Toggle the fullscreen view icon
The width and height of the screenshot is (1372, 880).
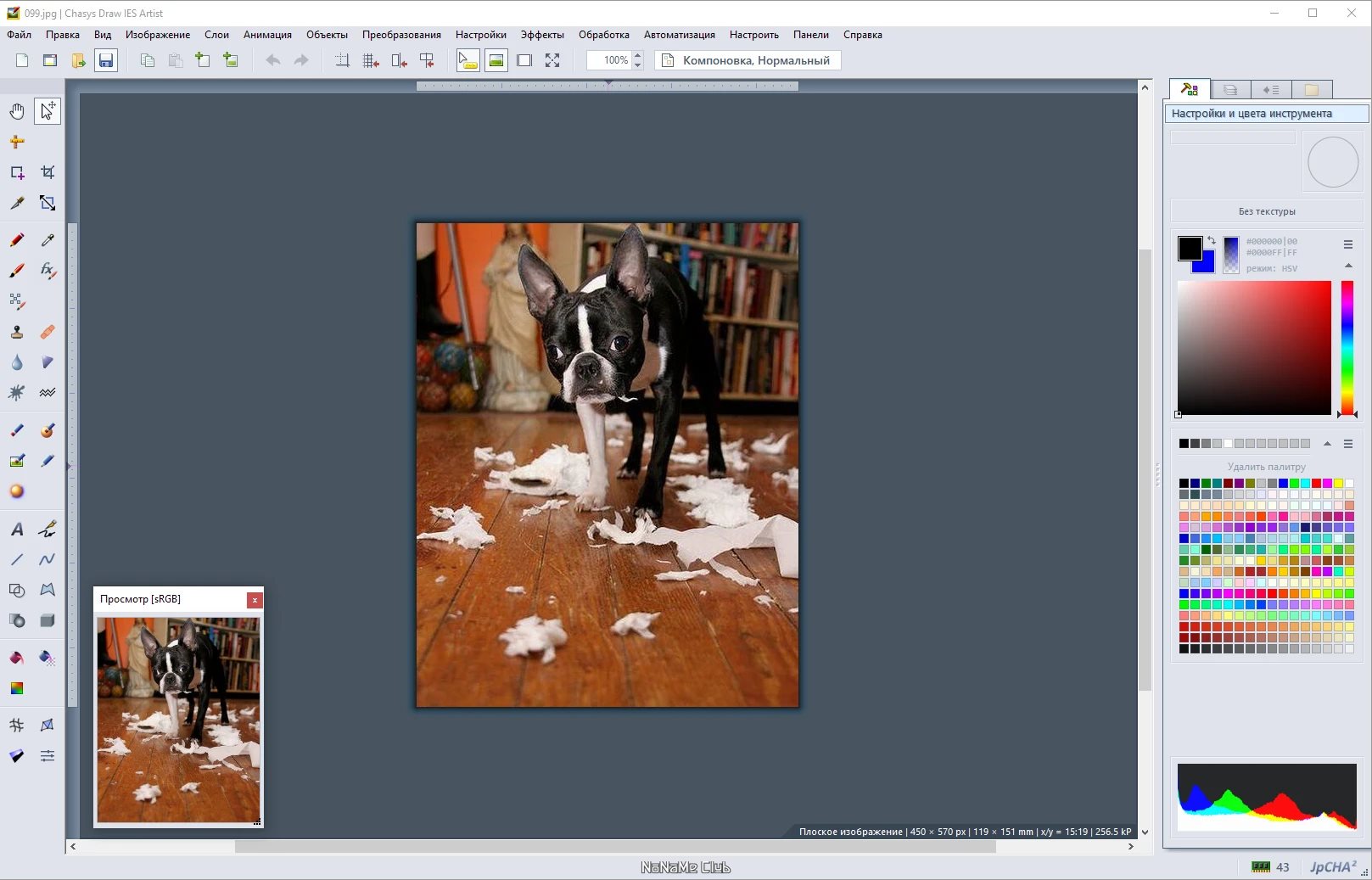click(x=552, y=60)
